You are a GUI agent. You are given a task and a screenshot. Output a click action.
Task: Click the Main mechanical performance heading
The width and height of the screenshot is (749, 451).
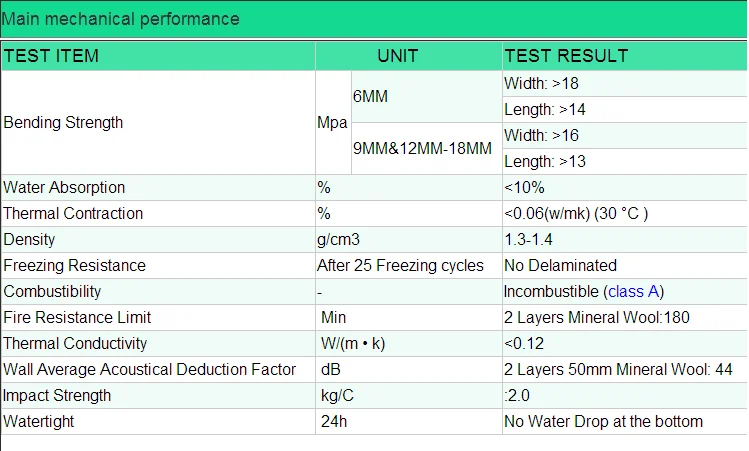(x=121, y=19)
